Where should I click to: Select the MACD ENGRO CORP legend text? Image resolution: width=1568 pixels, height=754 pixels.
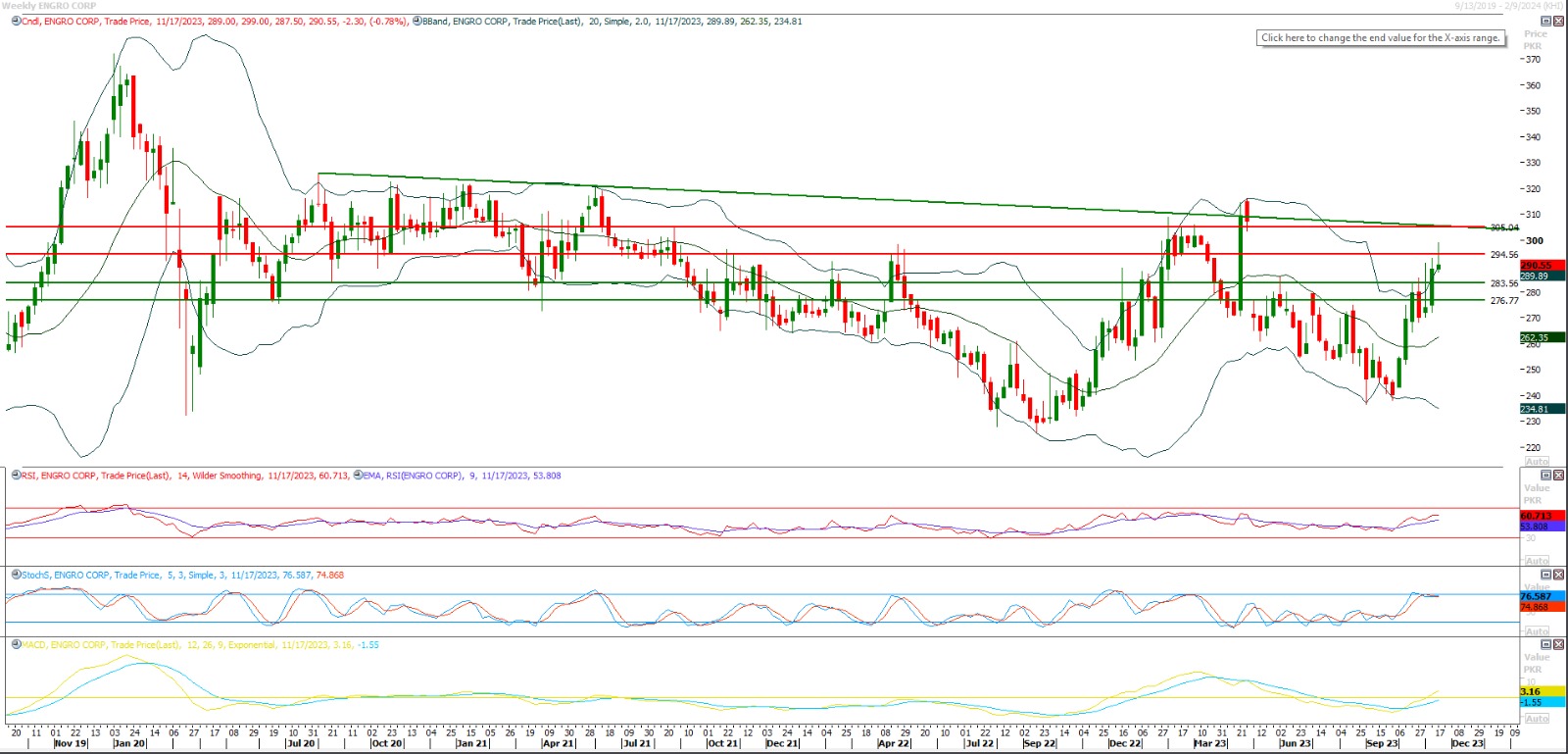pyautogui.click(x=147, y=645)
